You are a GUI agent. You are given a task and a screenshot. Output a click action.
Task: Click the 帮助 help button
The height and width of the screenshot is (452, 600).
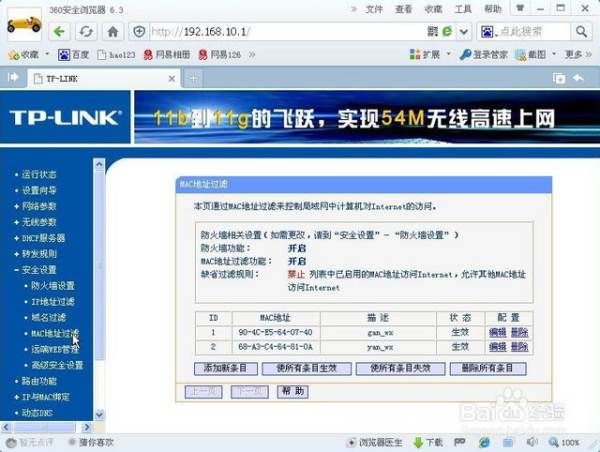[x=293, y=392]
